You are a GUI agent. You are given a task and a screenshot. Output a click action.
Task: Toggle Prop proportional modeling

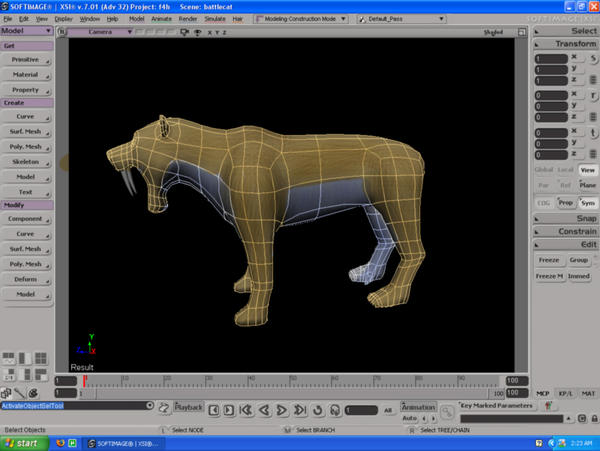[x=566, y=202]
